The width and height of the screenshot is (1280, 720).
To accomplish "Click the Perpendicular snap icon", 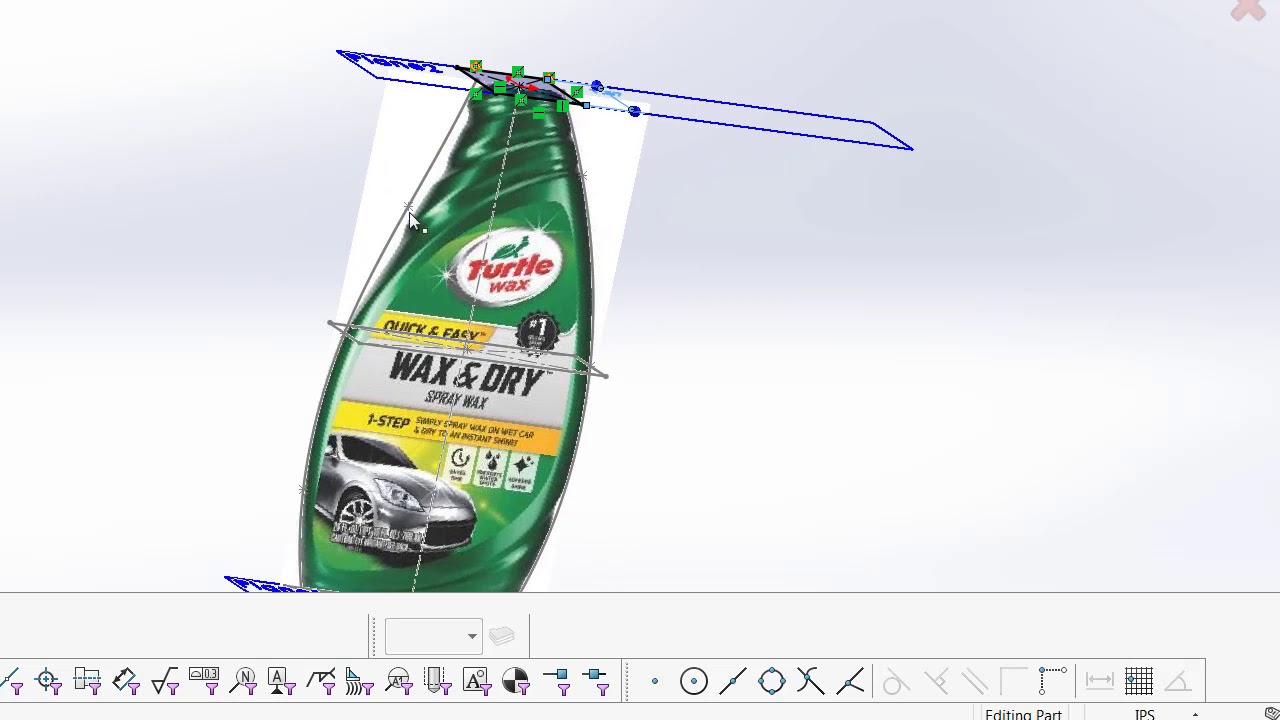I will pyautogui.click(x=935, y=682).
